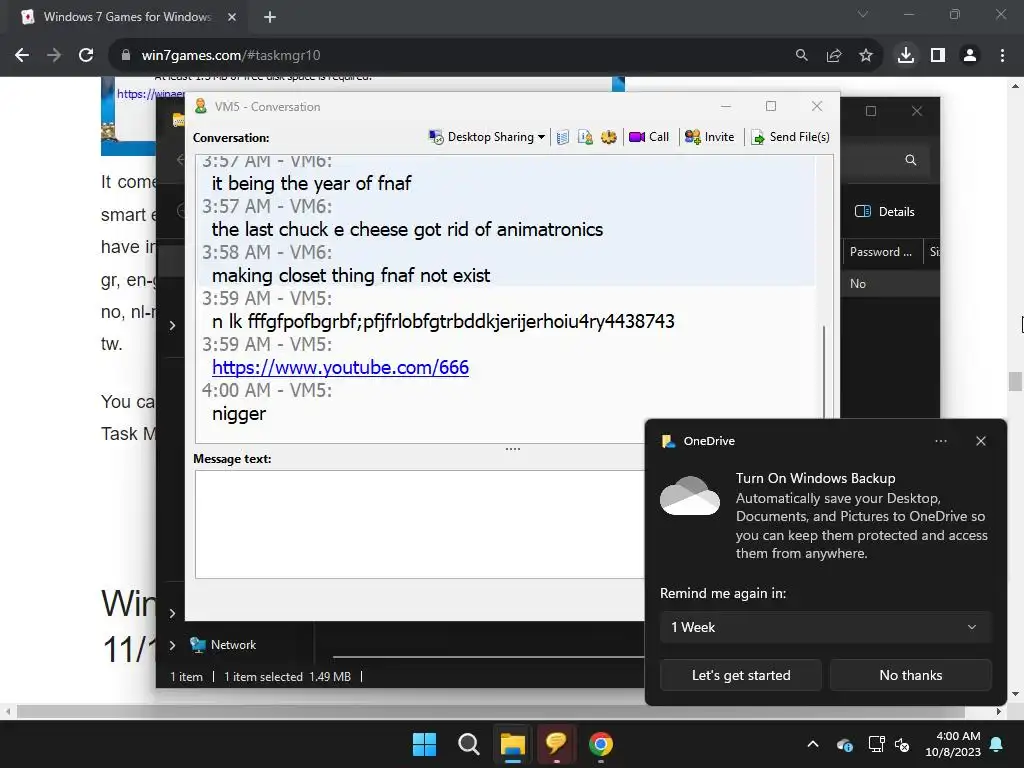
Task: Open Desktop Sharing in the conversation toolbar
Action: tap(487, 137)
